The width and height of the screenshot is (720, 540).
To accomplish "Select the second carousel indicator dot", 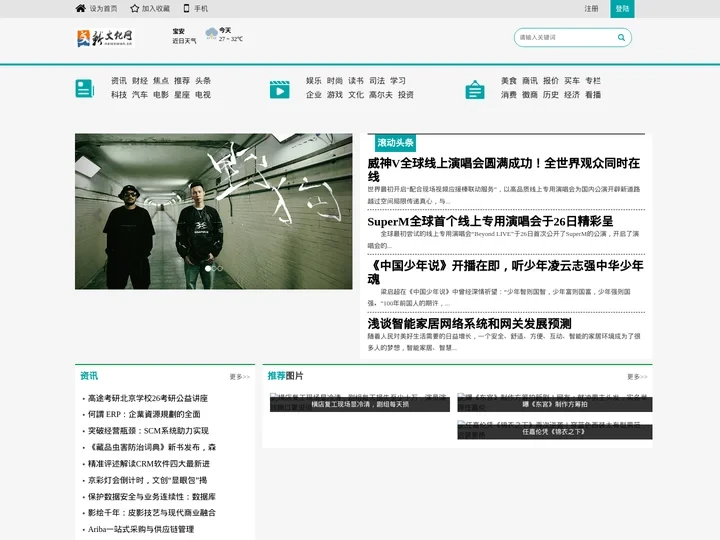I will pyautogui.click(x=214, y=269).
